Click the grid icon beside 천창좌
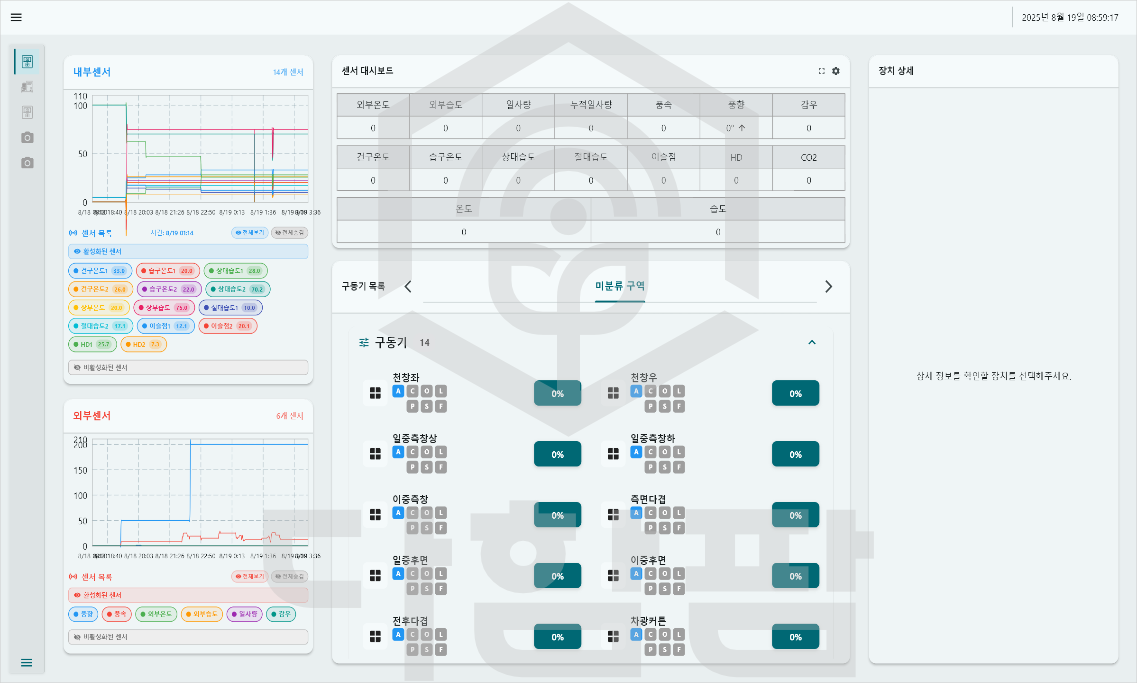Image resolution: width=1137 pixels, height=683 pixels. point(375,394)
